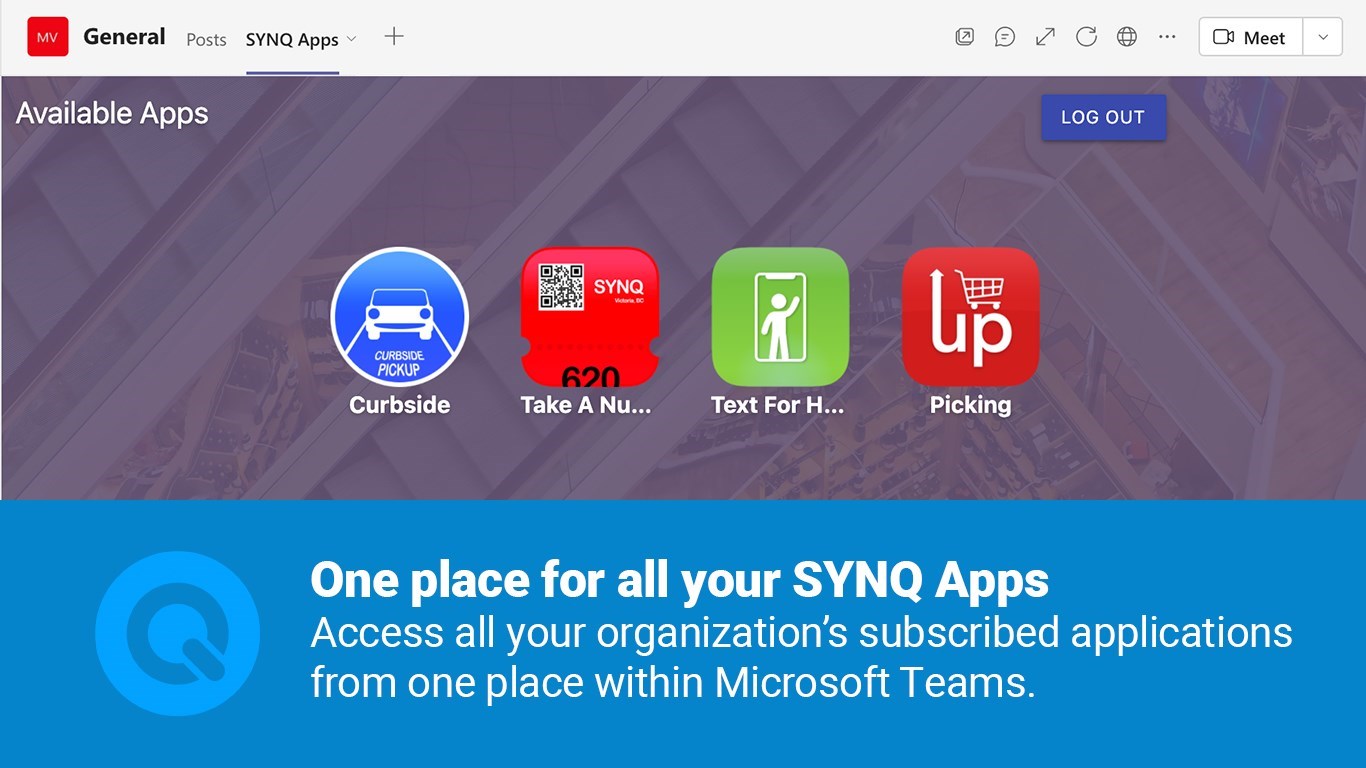Pop out the tab in new window
Screen dimensions: 1366x768
(x=964, y=37)
